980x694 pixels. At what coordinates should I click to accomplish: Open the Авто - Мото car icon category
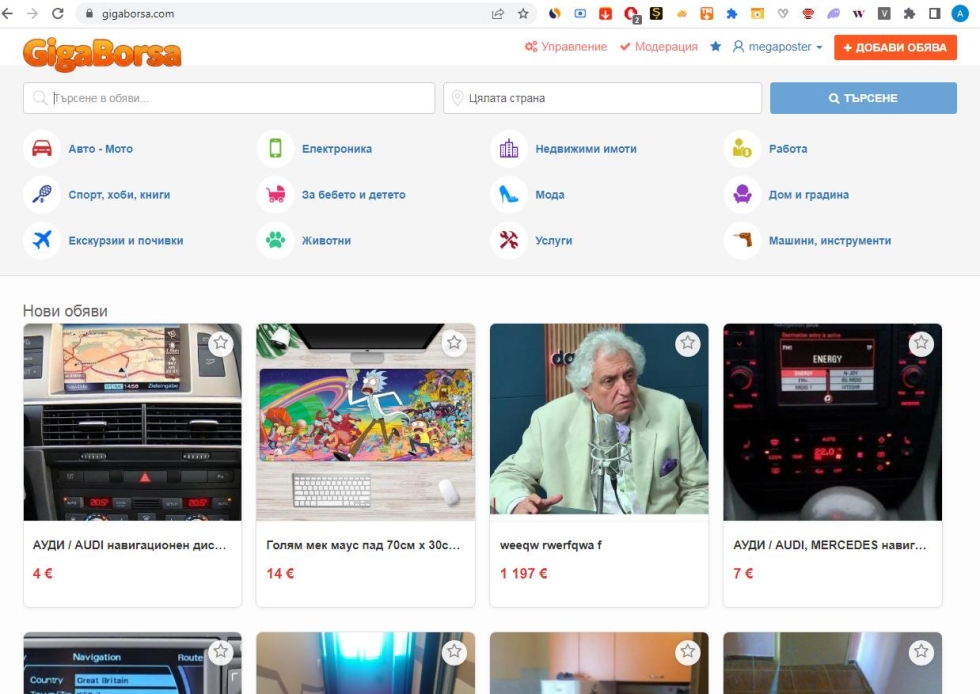[42, 149]
